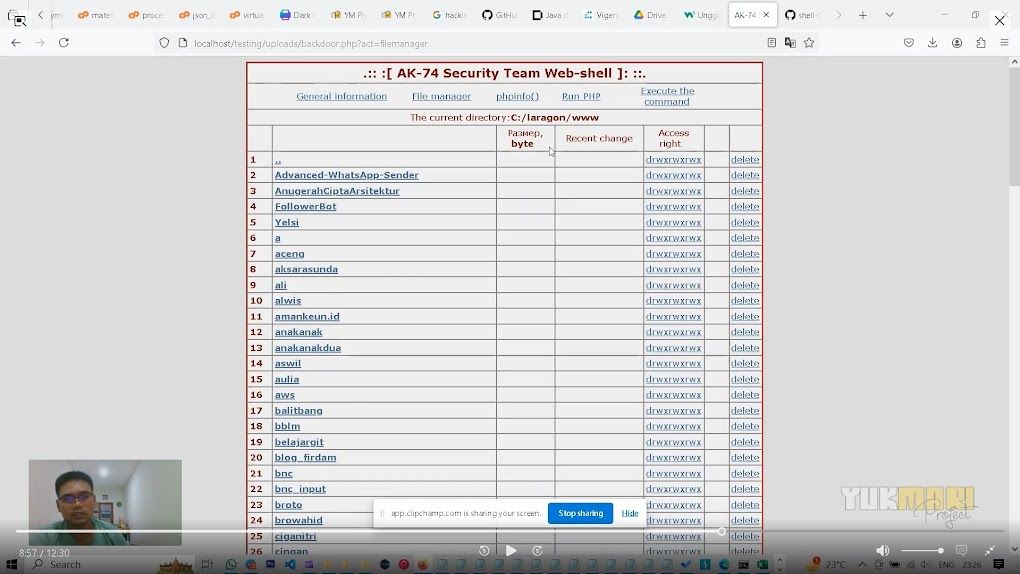Switch to the Drive tab

pyautogui.click(x=651, y=15)
